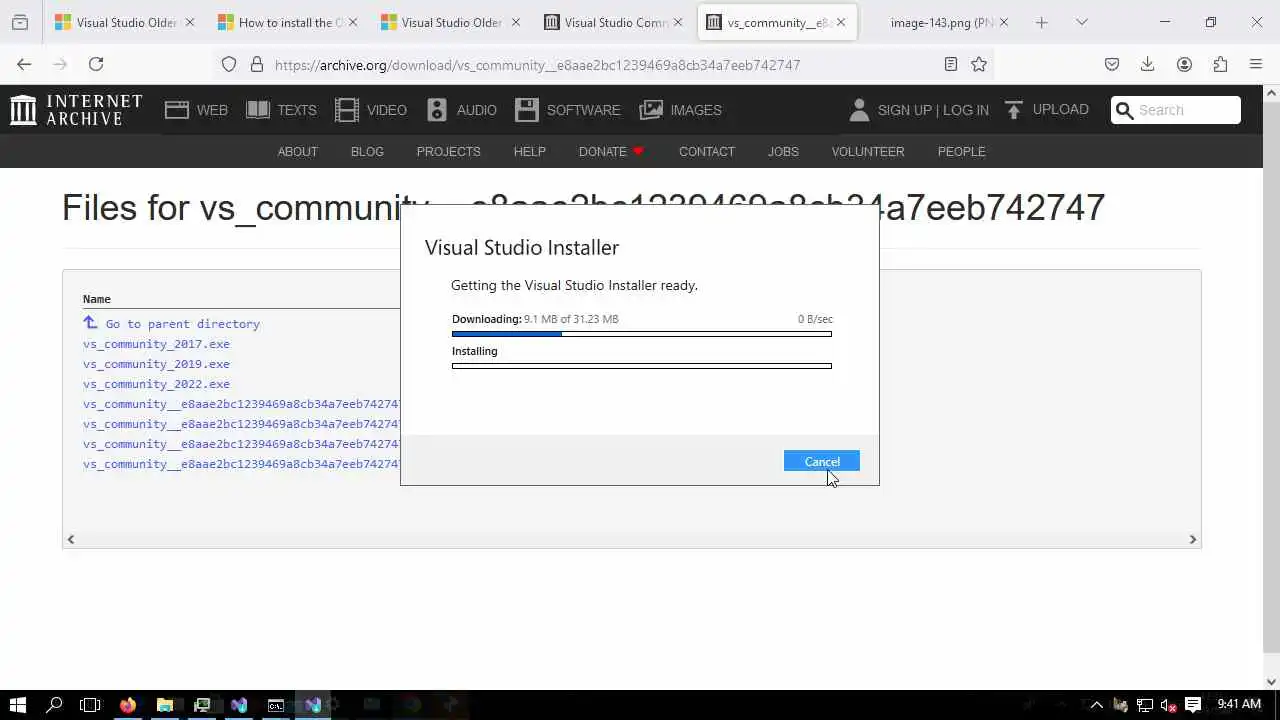This screenshot has width=1280, height=720.
Task: Open the Firefox downloads panel
Action: click(1148, 64)
